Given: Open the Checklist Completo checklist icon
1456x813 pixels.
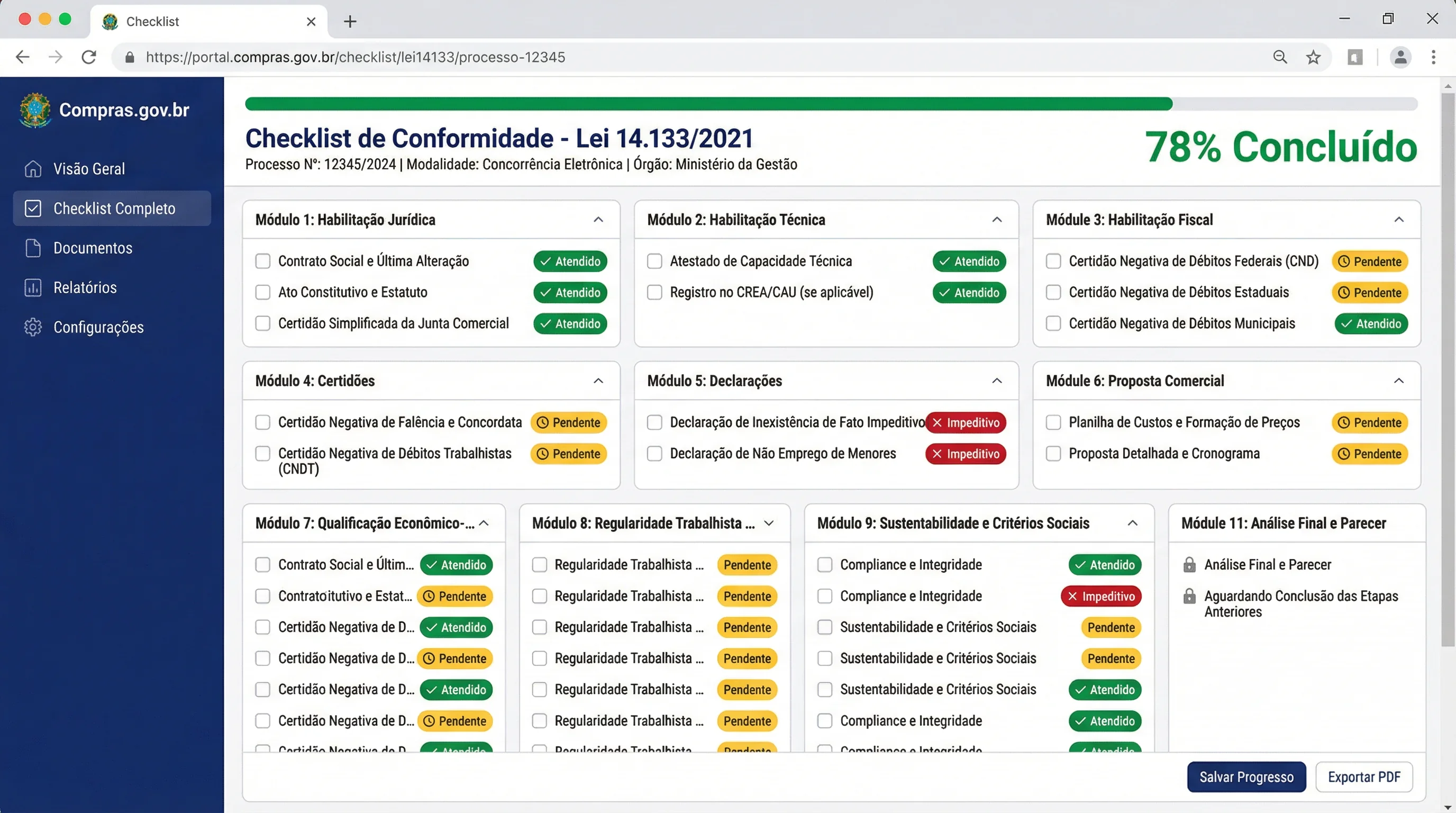Looking at the screenshot, I should tap(33, 208).
